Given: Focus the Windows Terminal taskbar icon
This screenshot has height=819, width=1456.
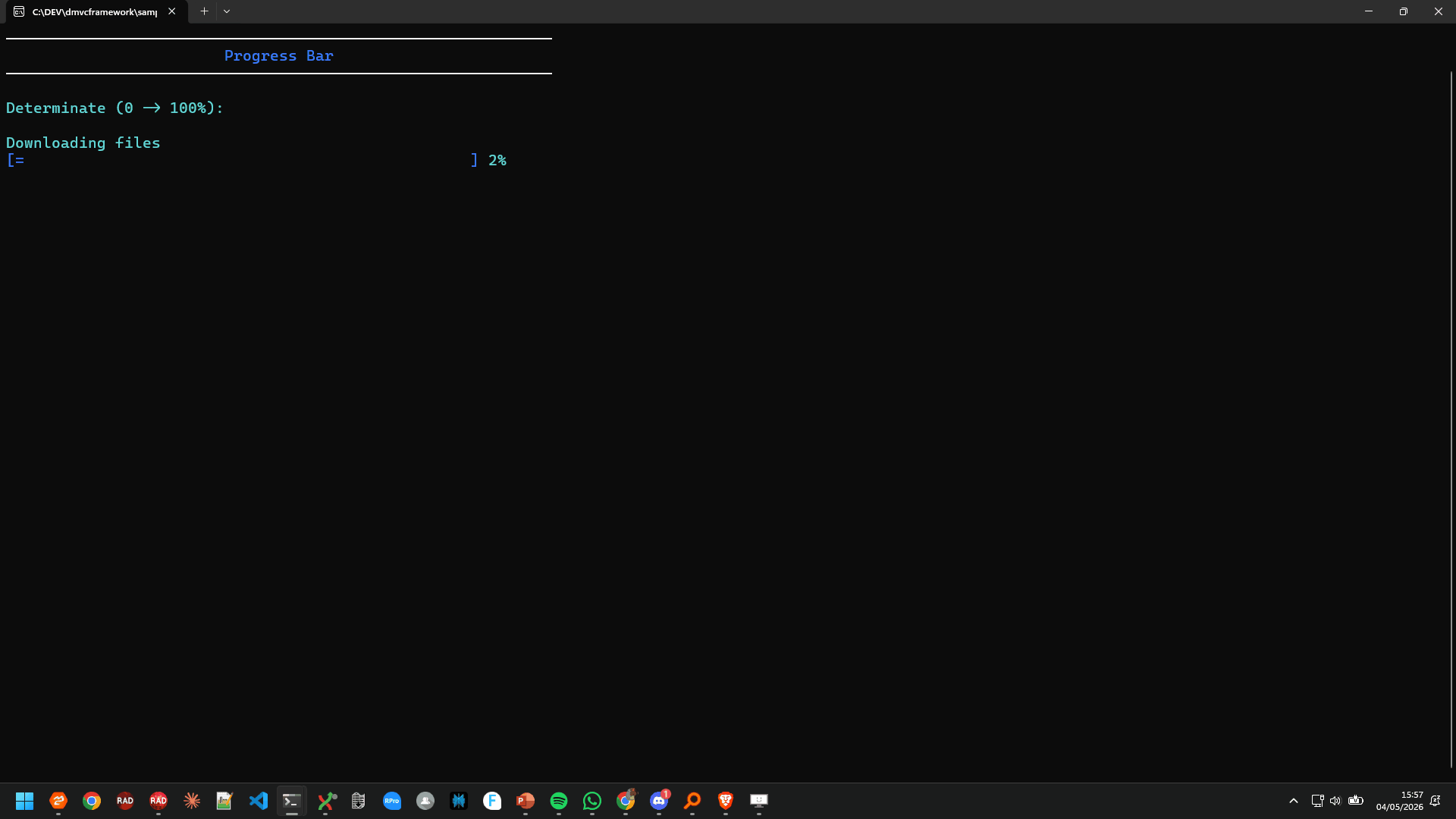Looking at the screenshot, I should click(292, 801).
